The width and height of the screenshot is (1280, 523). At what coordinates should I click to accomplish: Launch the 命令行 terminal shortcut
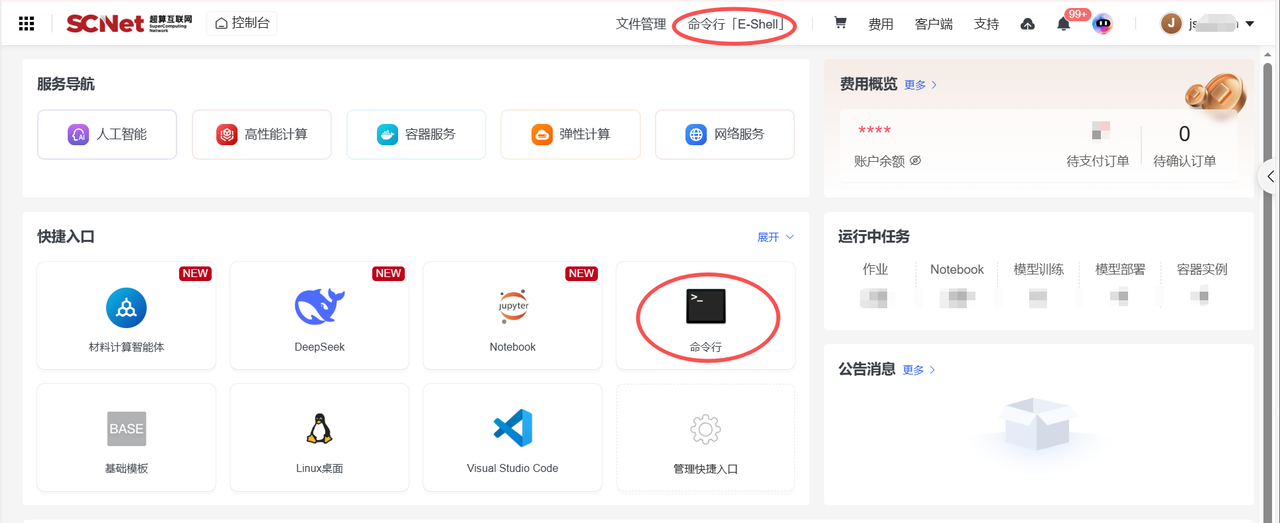coord(705,316)
